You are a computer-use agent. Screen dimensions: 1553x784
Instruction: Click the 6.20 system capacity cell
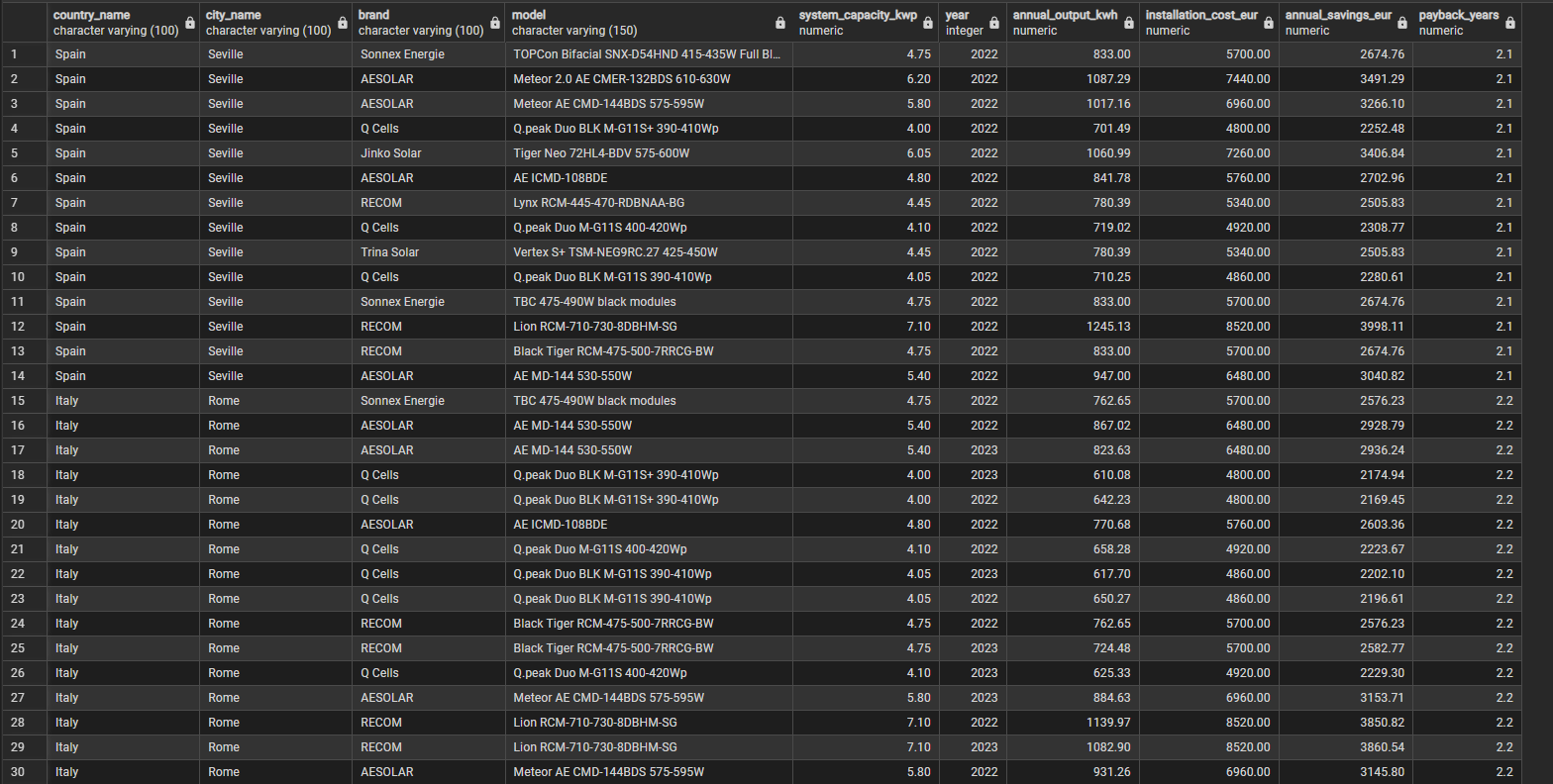coord(866,79)
